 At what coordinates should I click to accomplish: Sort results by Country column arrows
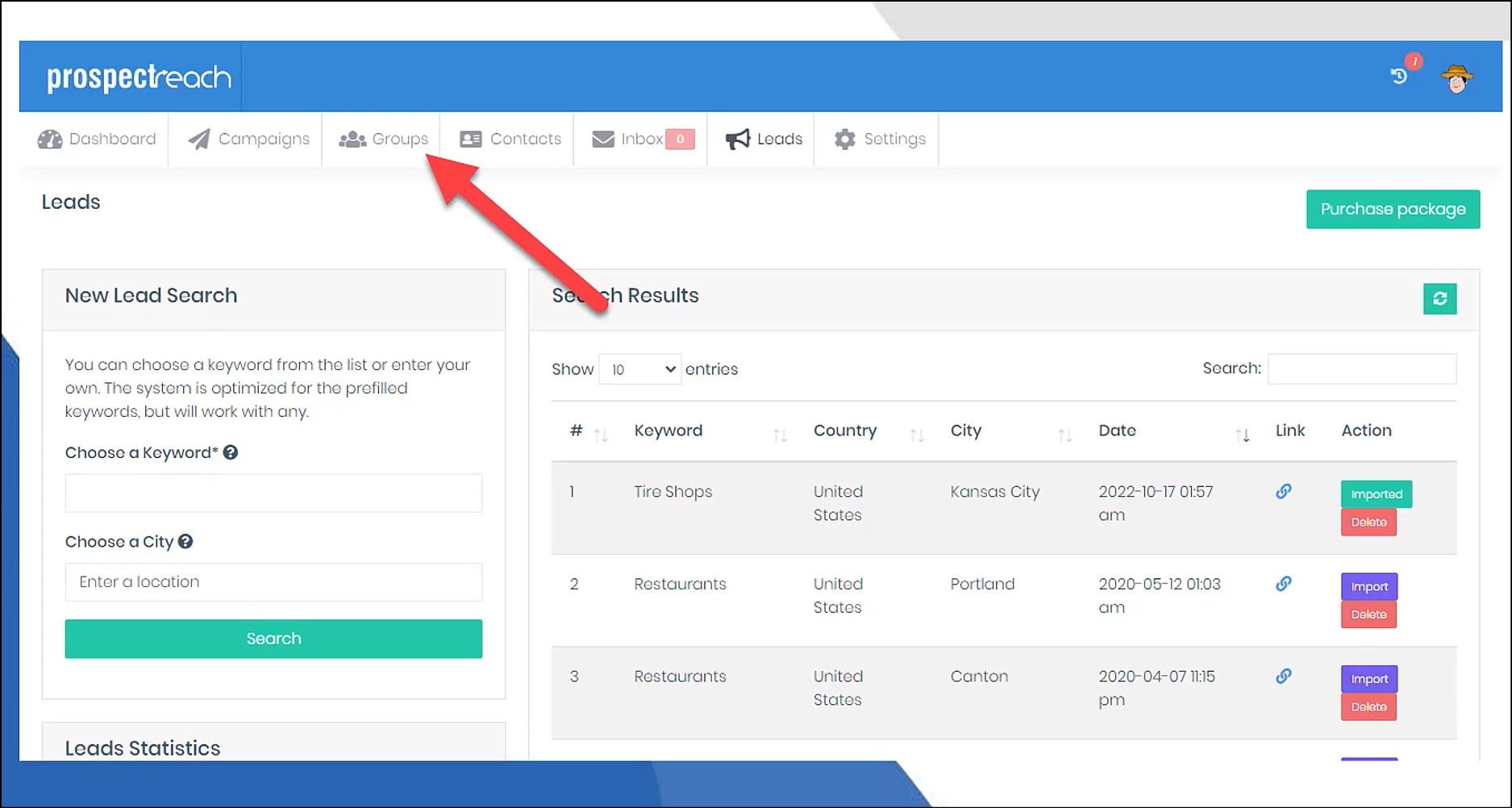point(917,435)
